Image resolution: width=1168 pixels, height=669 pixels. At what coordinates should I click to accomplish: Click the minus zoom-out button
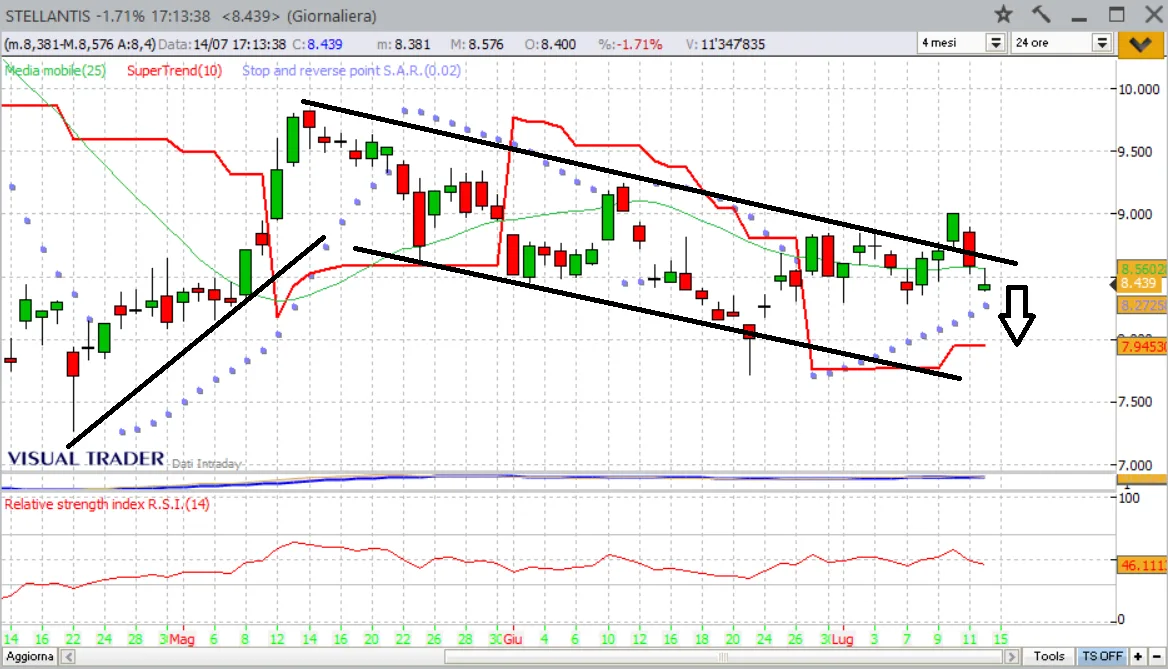(1157, 656)
